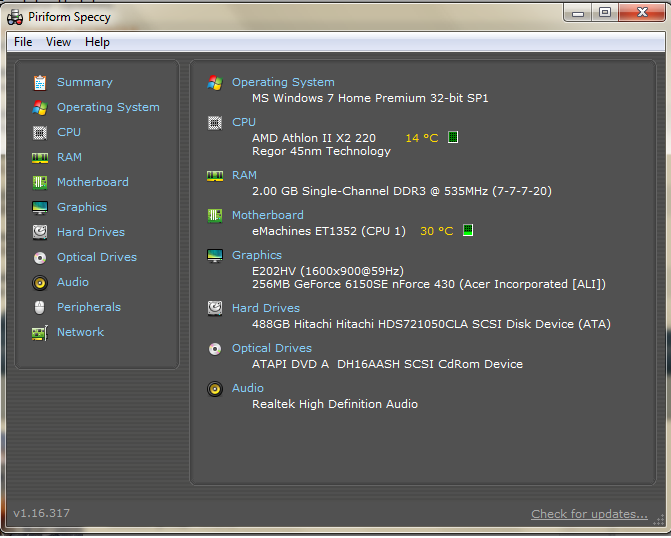The image size is (671, 538).
Task: Click the 30 °C motherboard temperature value
Action: (436, 231)
